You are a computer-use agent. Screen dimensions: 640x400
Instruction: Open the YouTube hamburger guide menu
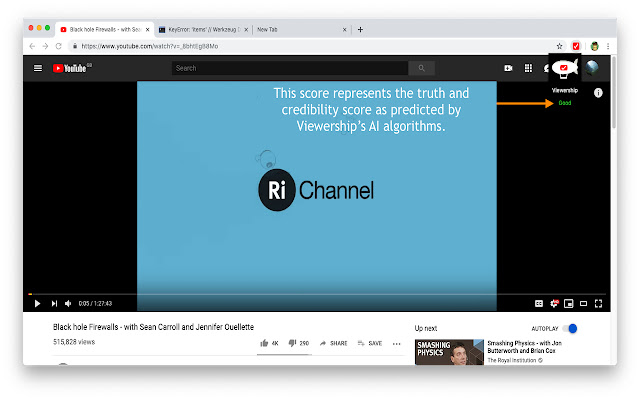click(38, 68)
